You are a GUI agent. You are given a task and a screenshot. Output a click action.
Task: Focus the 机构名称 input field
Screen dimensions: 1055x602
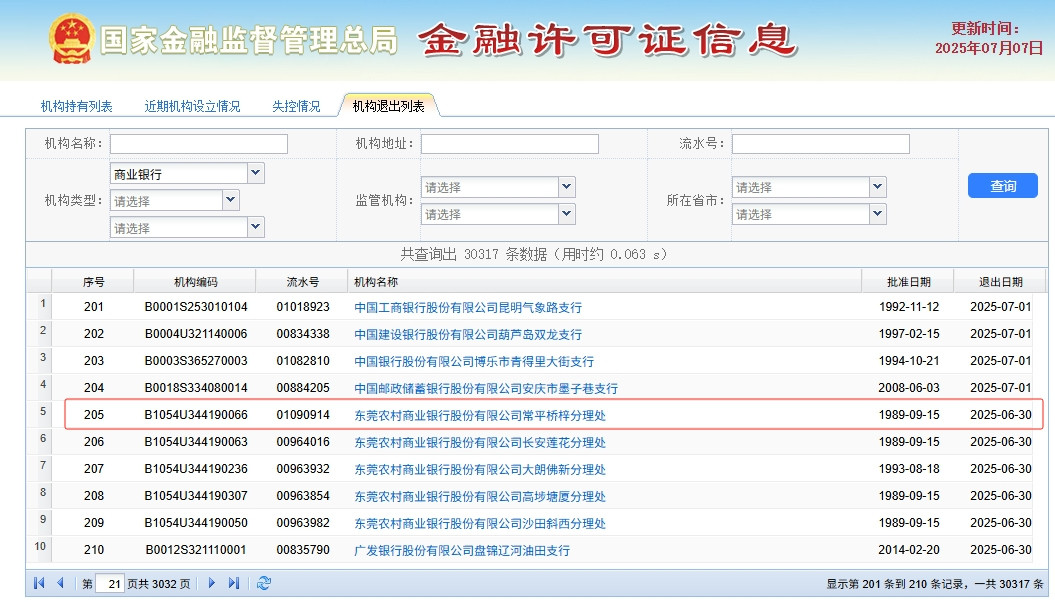198,144
